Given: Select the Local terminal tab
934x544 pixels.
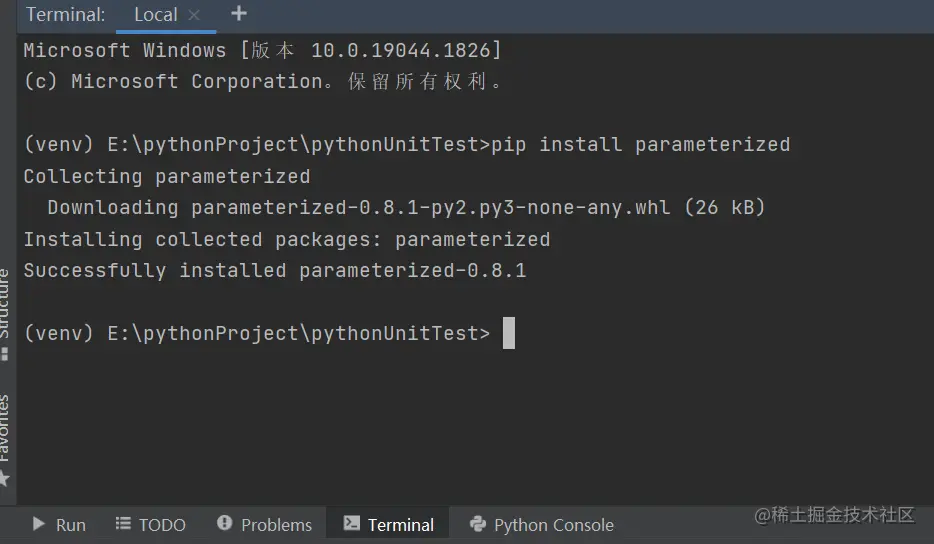Looking at the screenshot, I should (155, 15).
